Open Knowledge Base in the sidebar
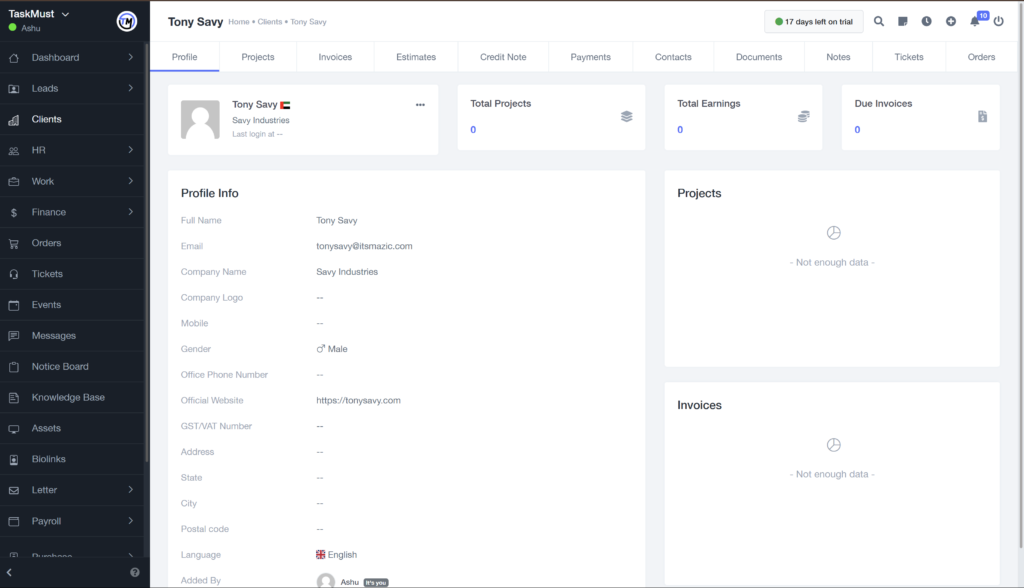 coord(68,397)
